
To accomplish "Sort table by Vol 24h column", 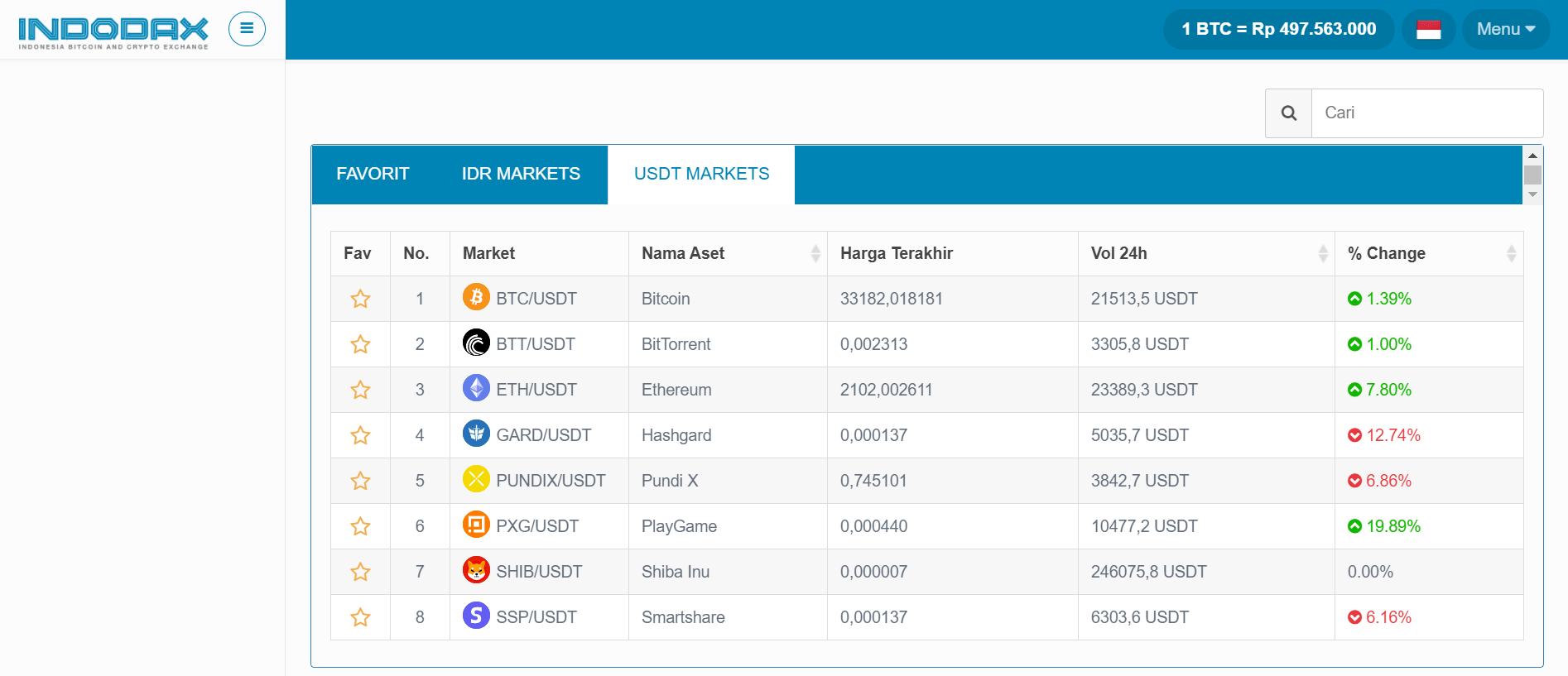I will [1206, 253].
